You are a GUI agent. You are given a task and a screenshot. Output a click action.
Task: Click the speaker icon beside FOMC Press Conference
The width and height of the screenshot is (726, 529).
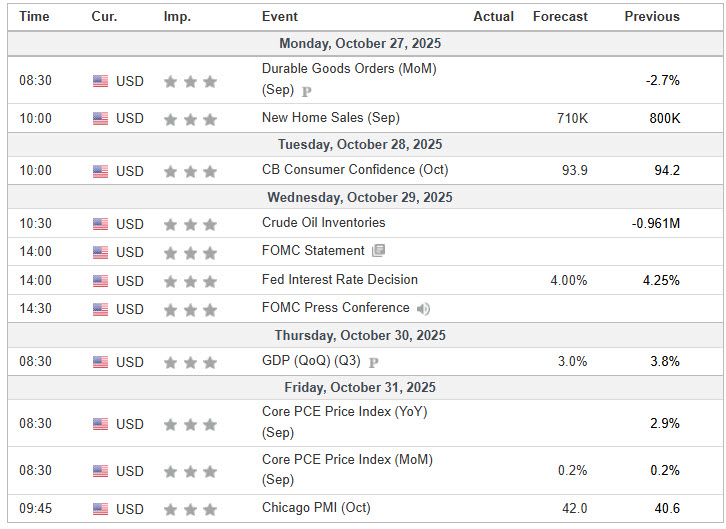click(x=424, y=309)
